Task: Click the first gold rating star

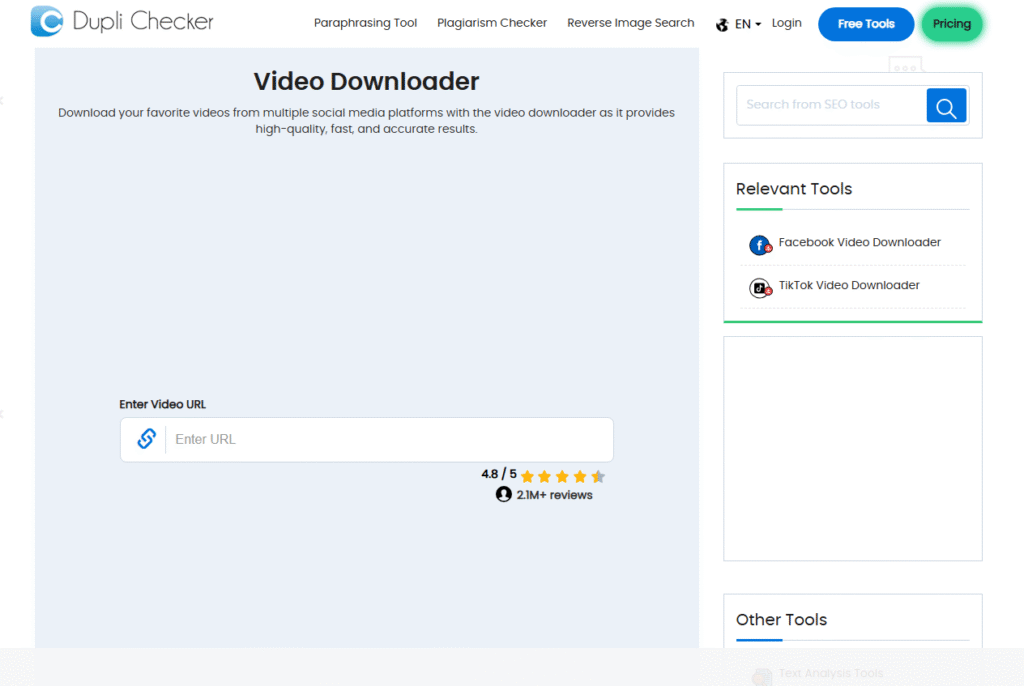Action: coord(527,476)
